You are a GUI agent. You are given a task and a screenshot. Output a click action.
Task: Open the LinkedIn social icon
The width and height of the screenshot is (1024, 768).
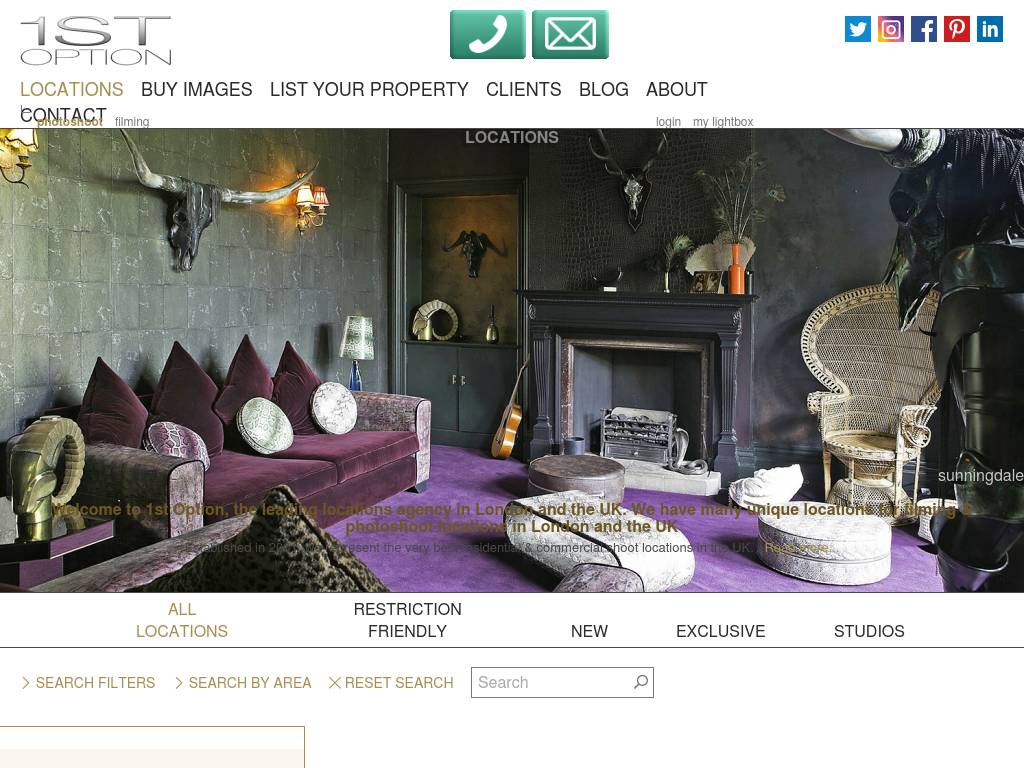tap(990, 29)
